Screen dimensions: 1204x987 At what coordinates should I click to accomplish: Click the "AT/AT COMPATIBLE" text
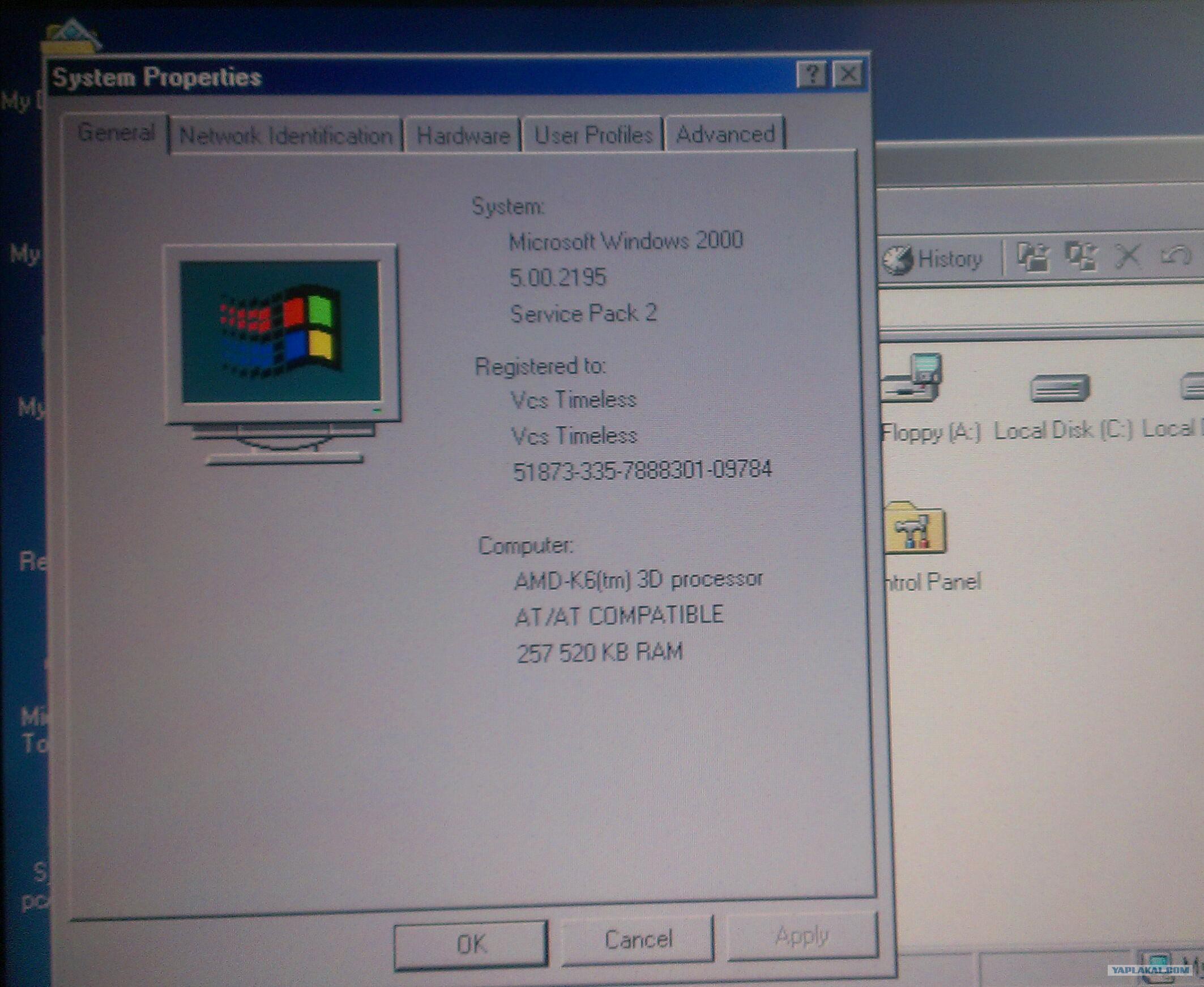click(619, 616)
